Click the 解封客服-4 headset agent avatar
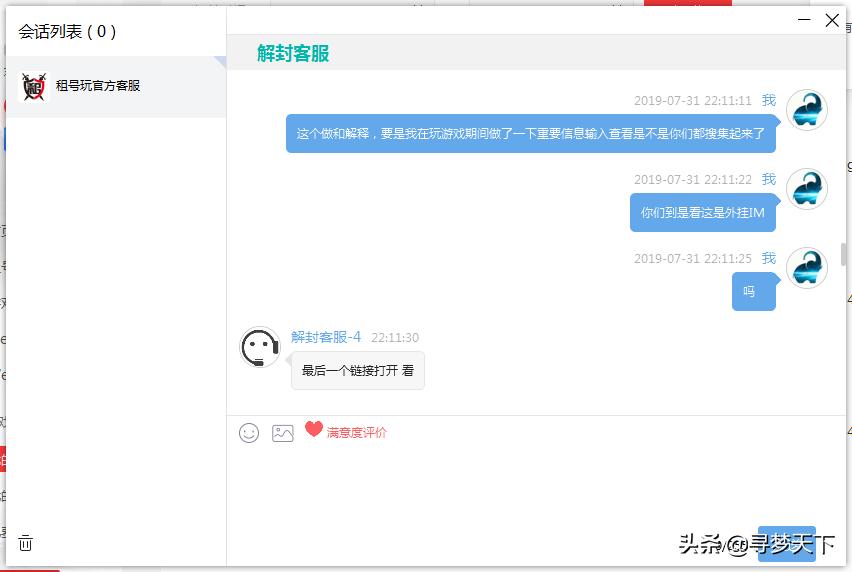The width and height of the screenshot is (852, 572). click(260, 347)
